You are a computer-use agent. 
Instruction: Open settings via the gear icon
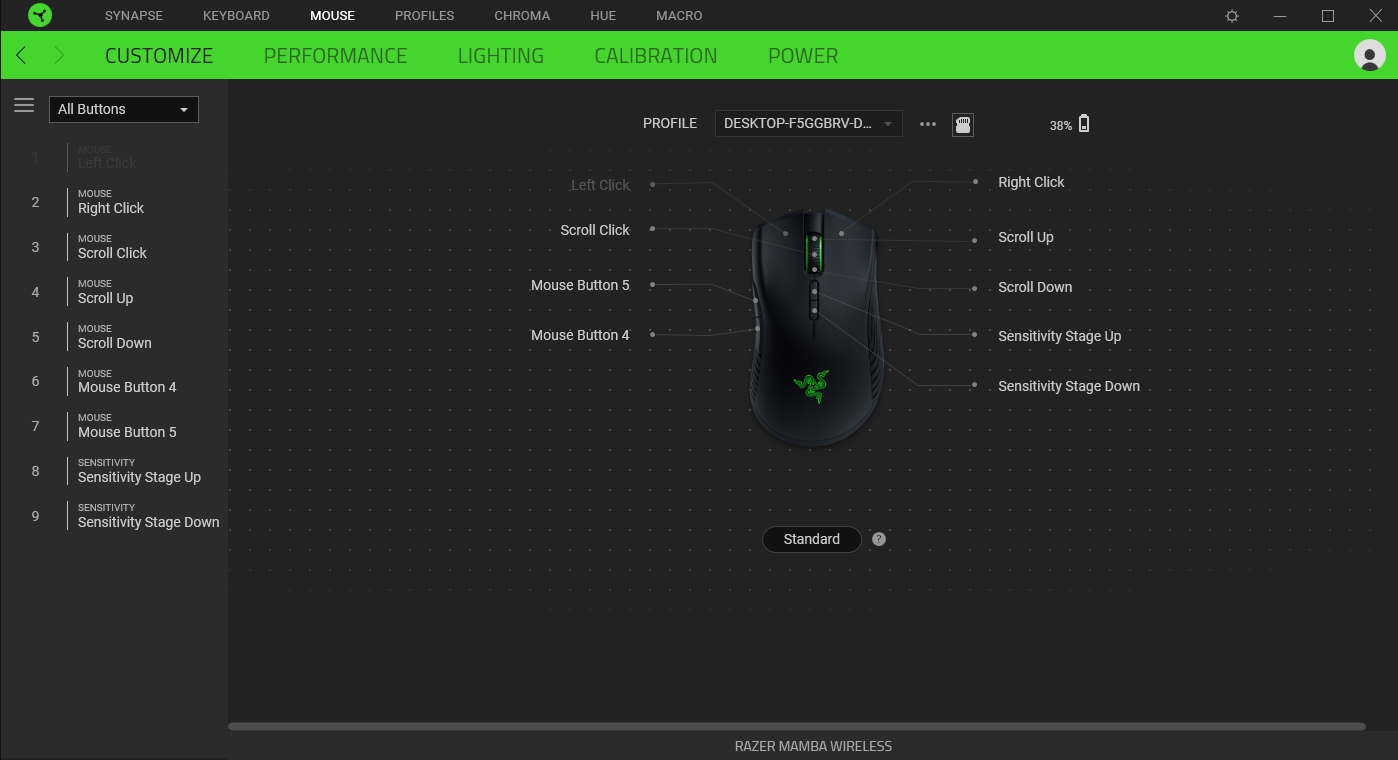coord(1232,16)
